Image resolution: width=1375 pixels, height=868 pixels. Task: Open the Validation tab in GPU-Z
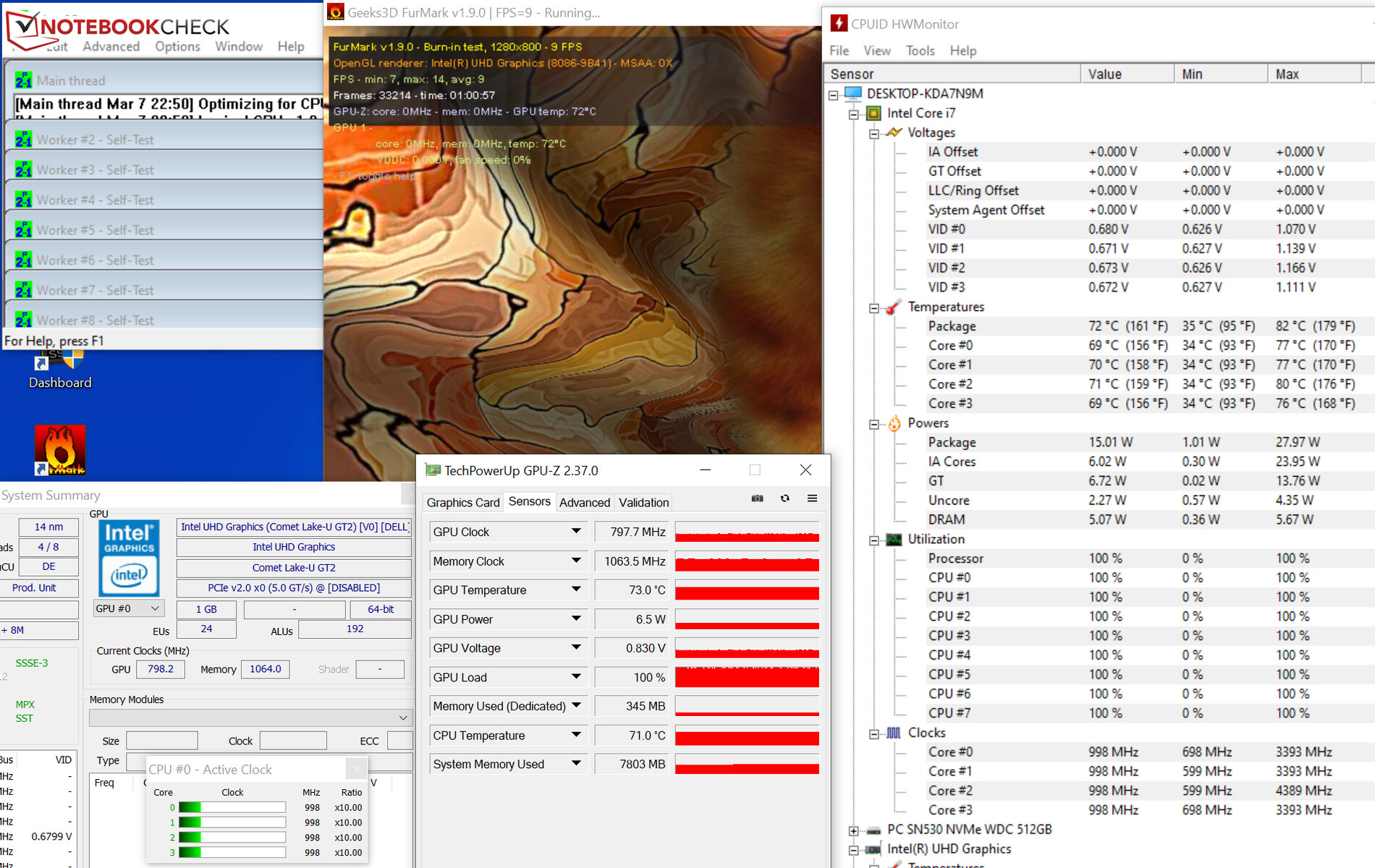(644, 502)
